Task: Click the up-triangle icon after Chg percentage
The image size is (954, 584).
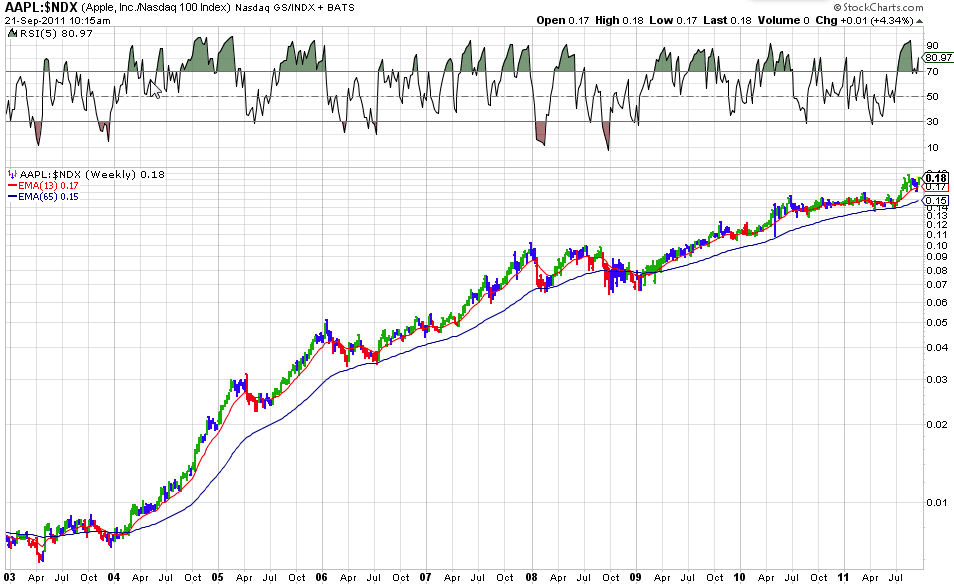Action: click(x=919, y=21)
